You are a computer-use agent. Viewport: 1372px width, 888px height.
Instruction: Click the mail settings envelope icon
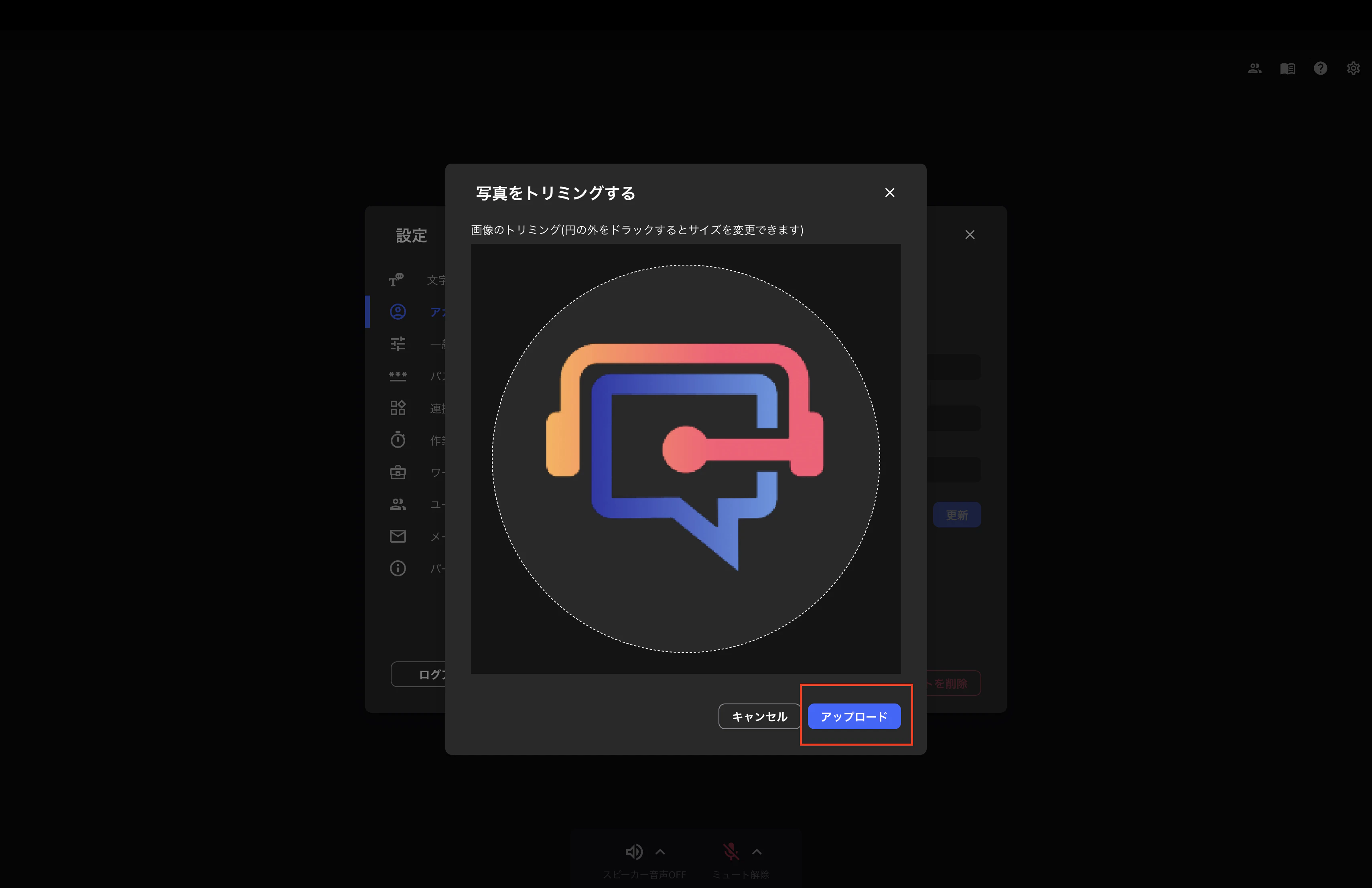(x=398, y=536)
